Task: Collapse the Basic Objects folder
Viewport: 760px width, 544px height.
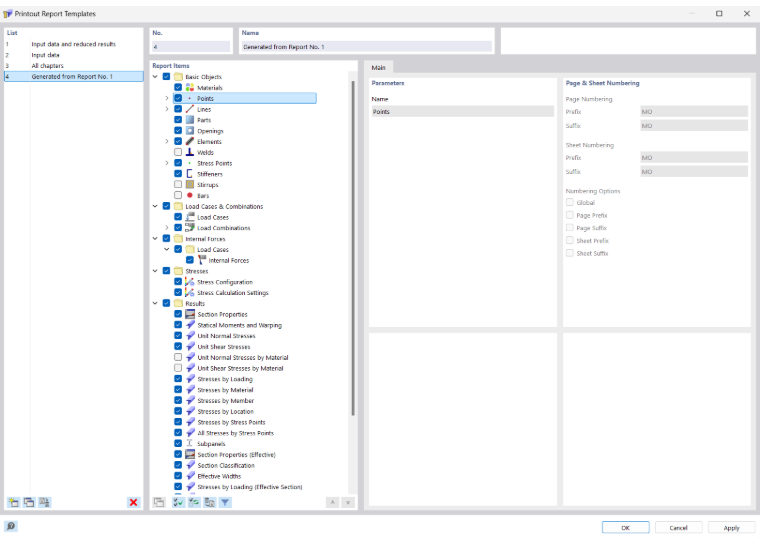Action: click(x=155, y=77)
